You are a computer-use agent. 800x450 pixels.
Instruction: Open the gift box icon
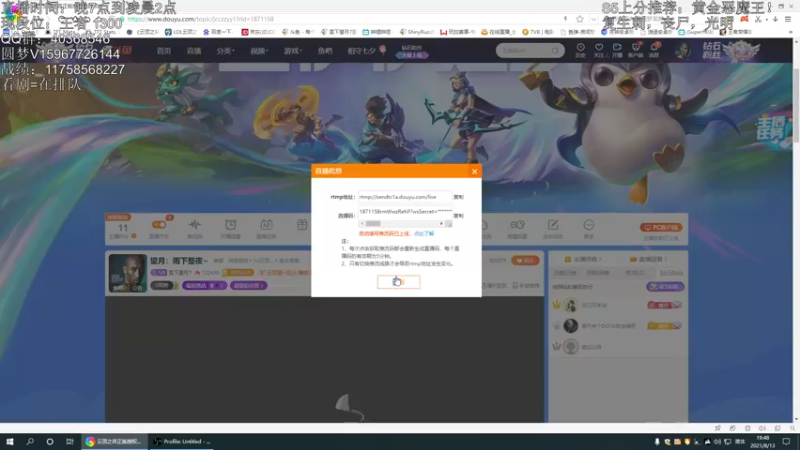(x=302, y=225)
